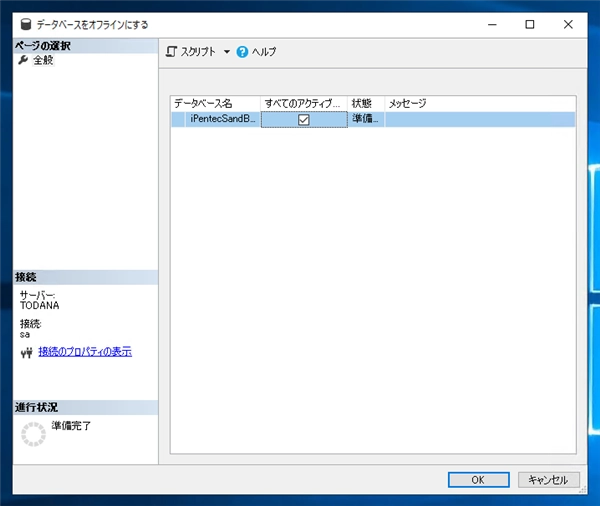Click the sa connection user text

point(25,335)
